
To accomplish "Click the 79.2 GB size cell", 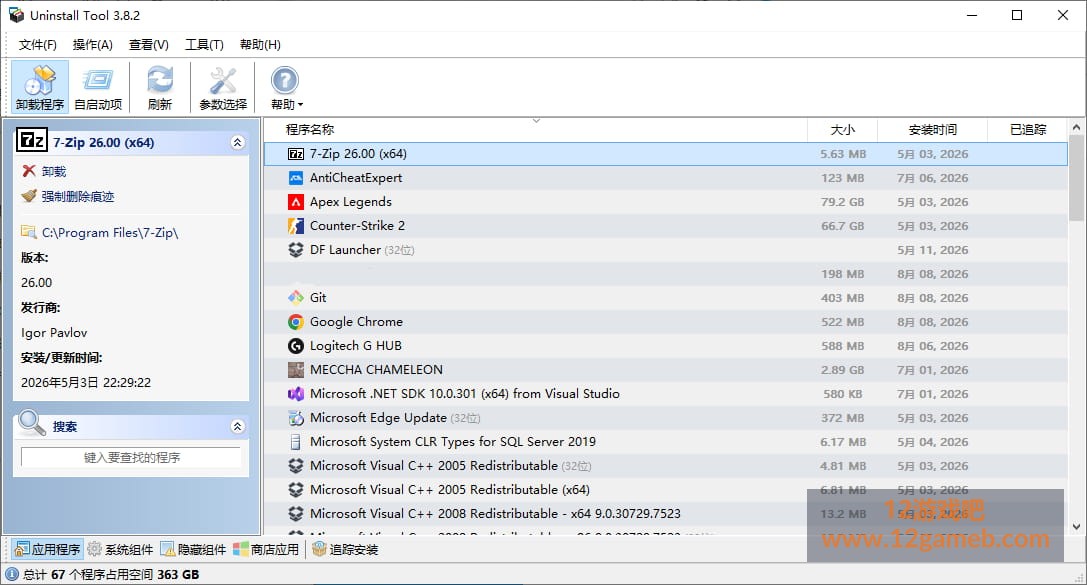I will [x=842, y=202].
